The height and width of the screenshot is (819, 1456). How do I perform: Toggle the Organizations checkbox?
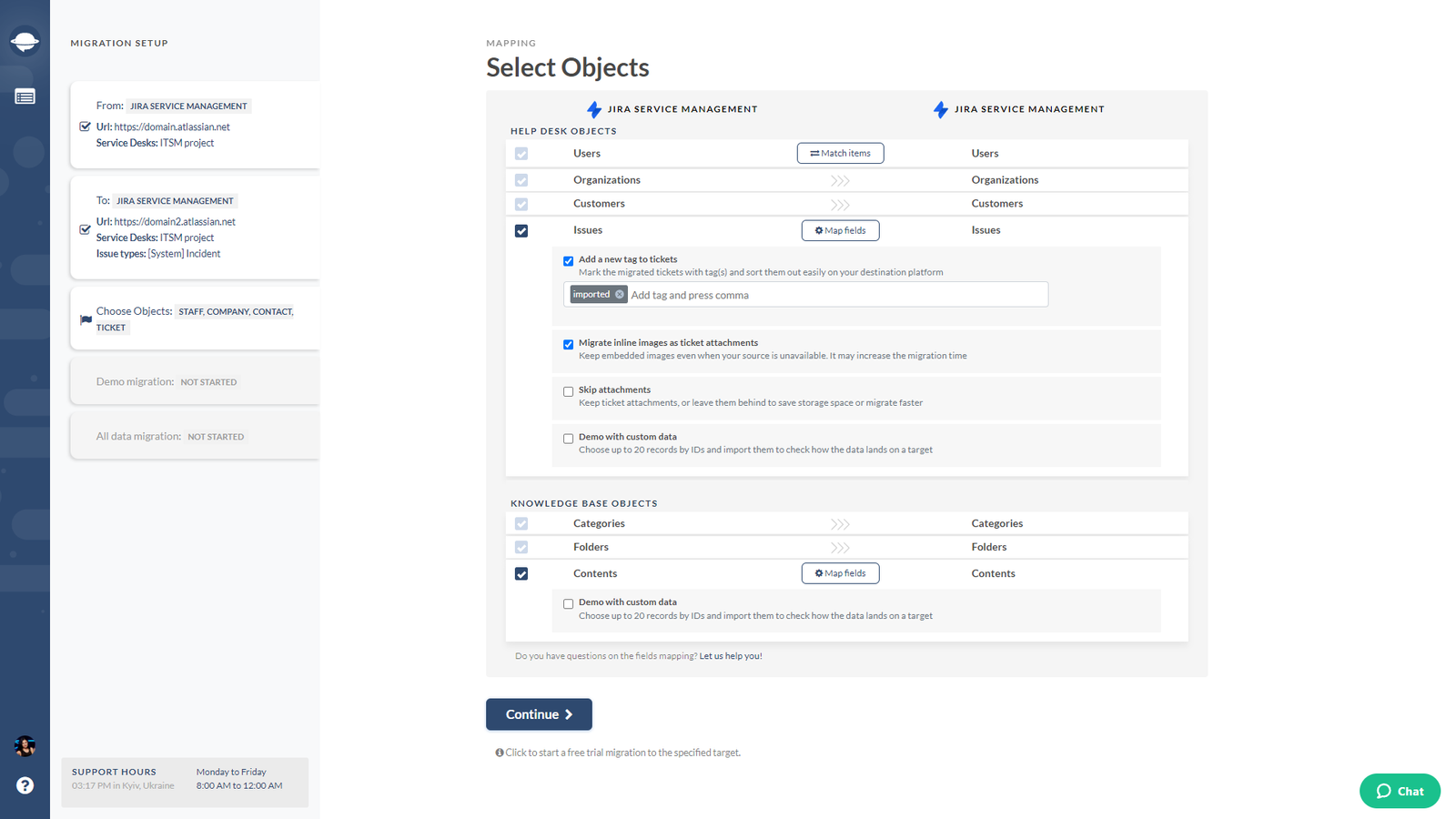[521, 180]
